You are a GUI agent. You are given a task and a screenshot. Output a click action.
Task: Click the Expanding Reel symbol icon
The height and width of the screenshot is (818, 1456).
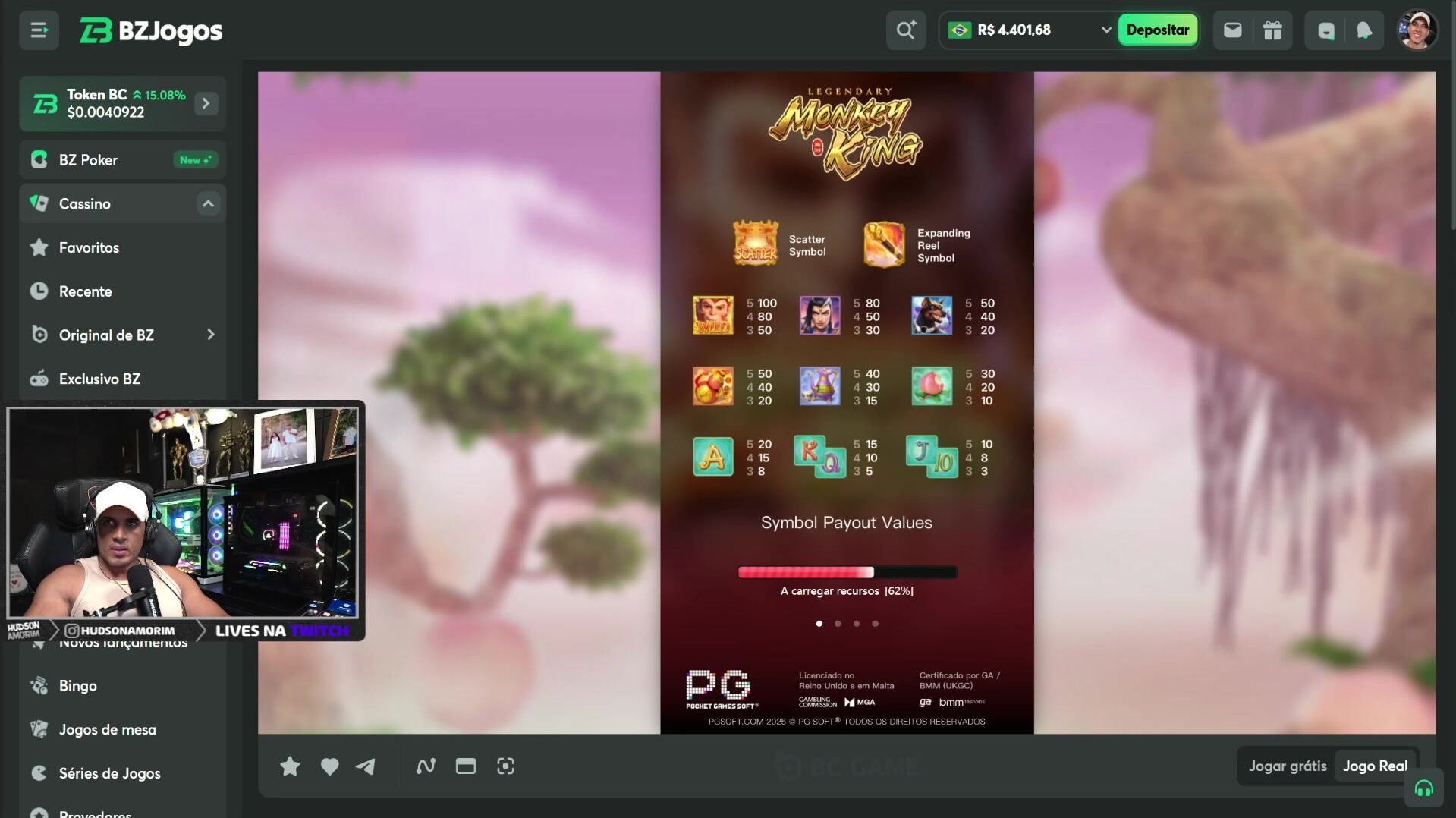[x=884, y=244]
